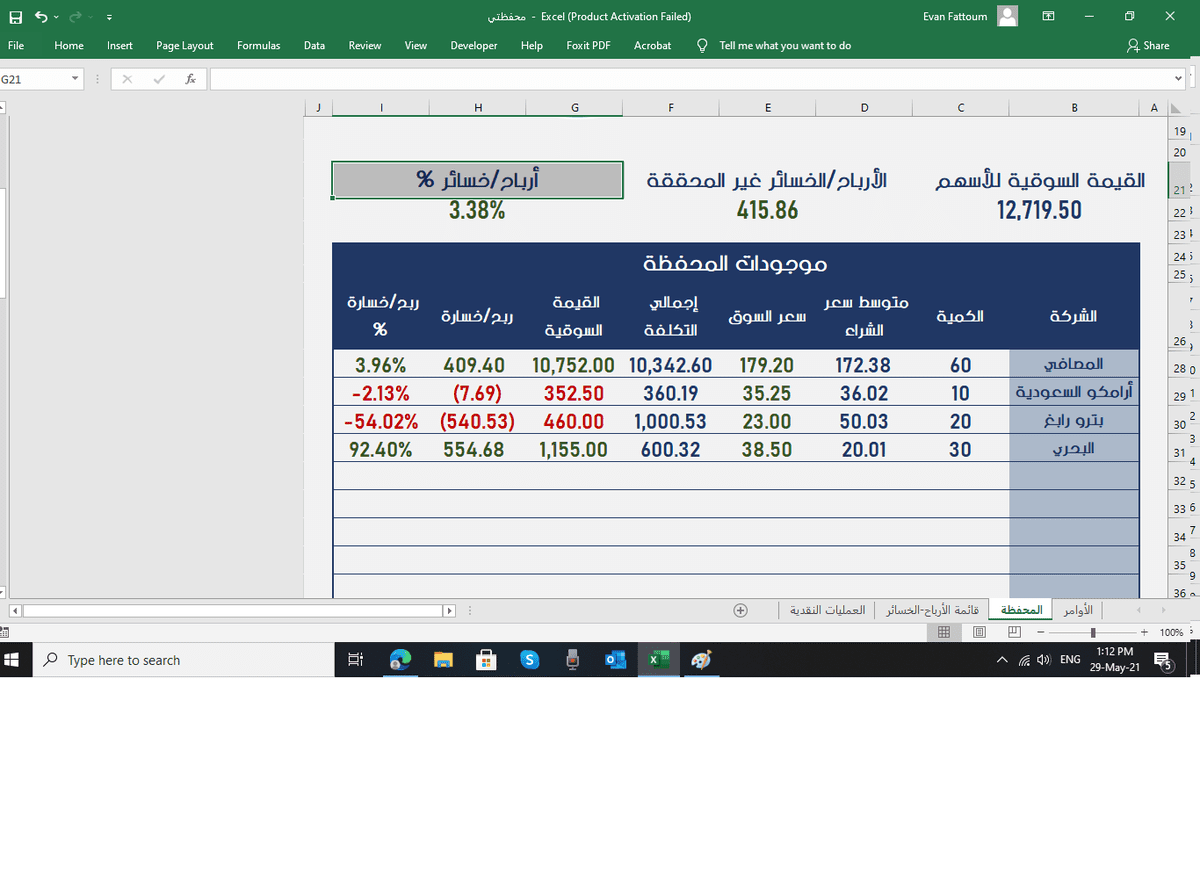Click the Name Box showing G21

(34, 79)
